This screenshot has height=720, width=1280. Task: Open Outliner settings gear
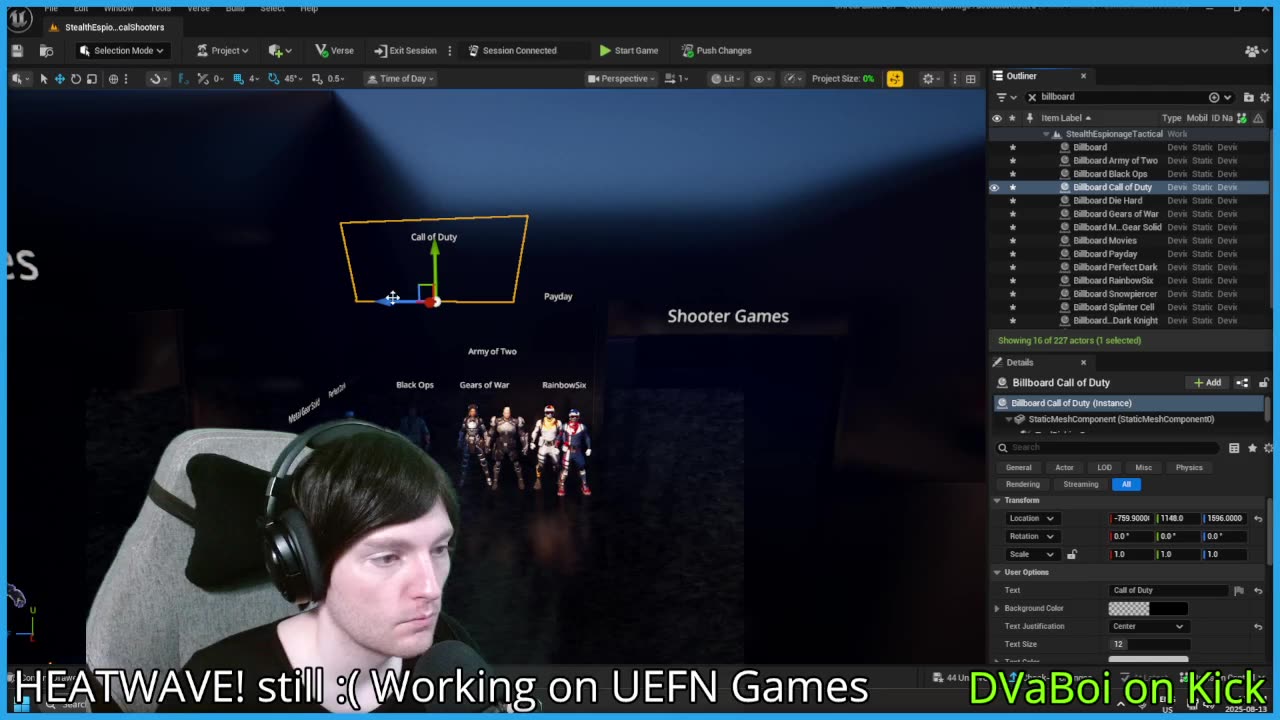point(1266,97)
